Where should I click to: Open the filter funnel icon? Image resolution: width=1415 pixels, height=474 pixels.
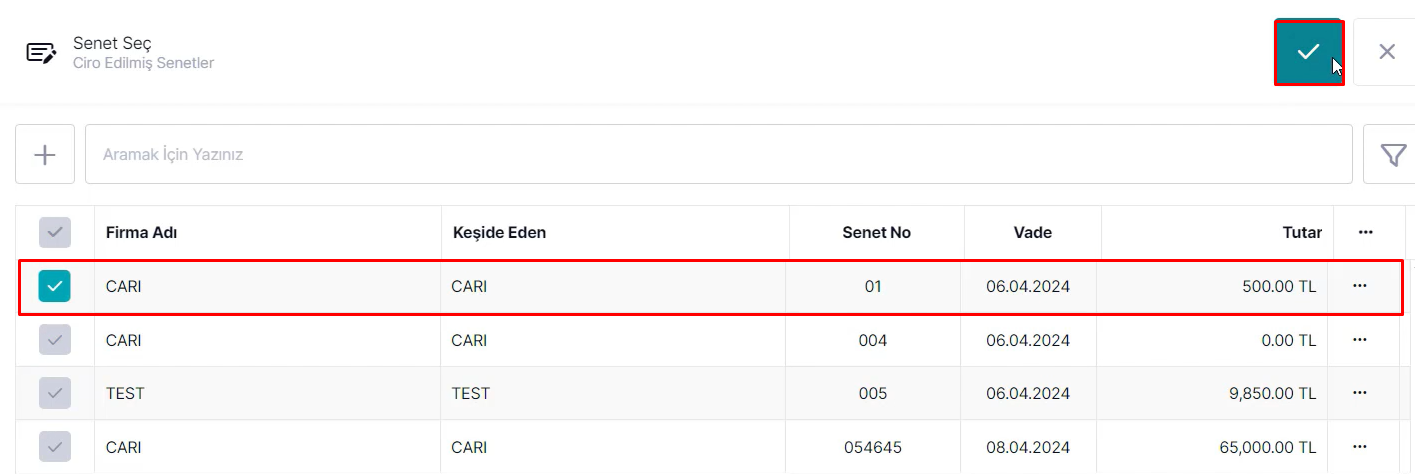[1392, 154]
